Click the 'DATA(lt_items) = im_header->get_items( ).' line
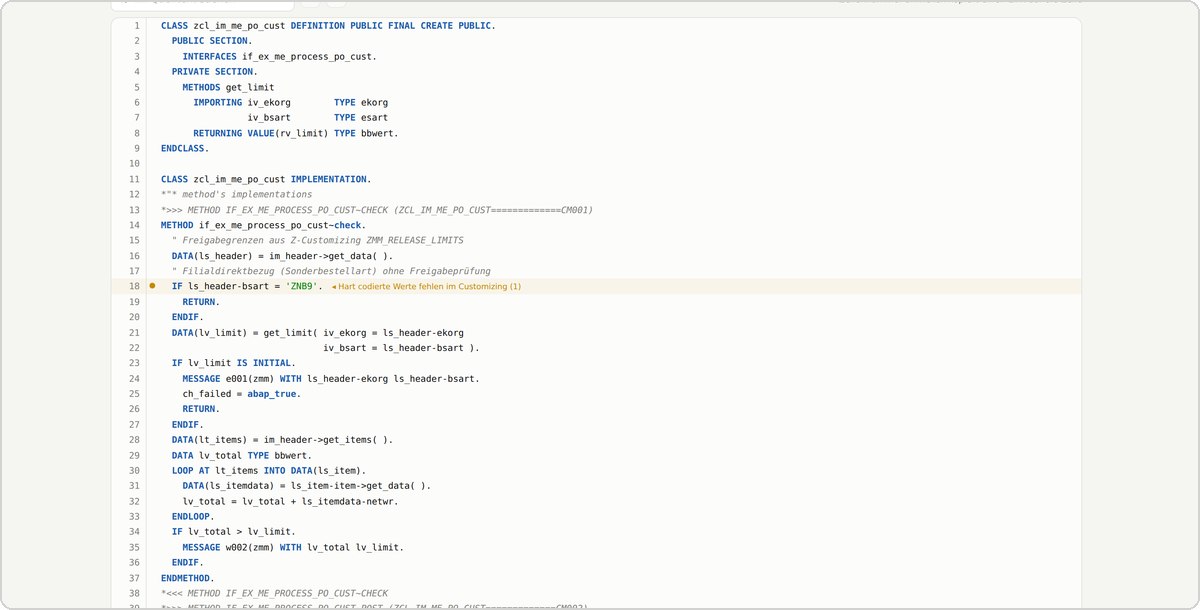 283,440
